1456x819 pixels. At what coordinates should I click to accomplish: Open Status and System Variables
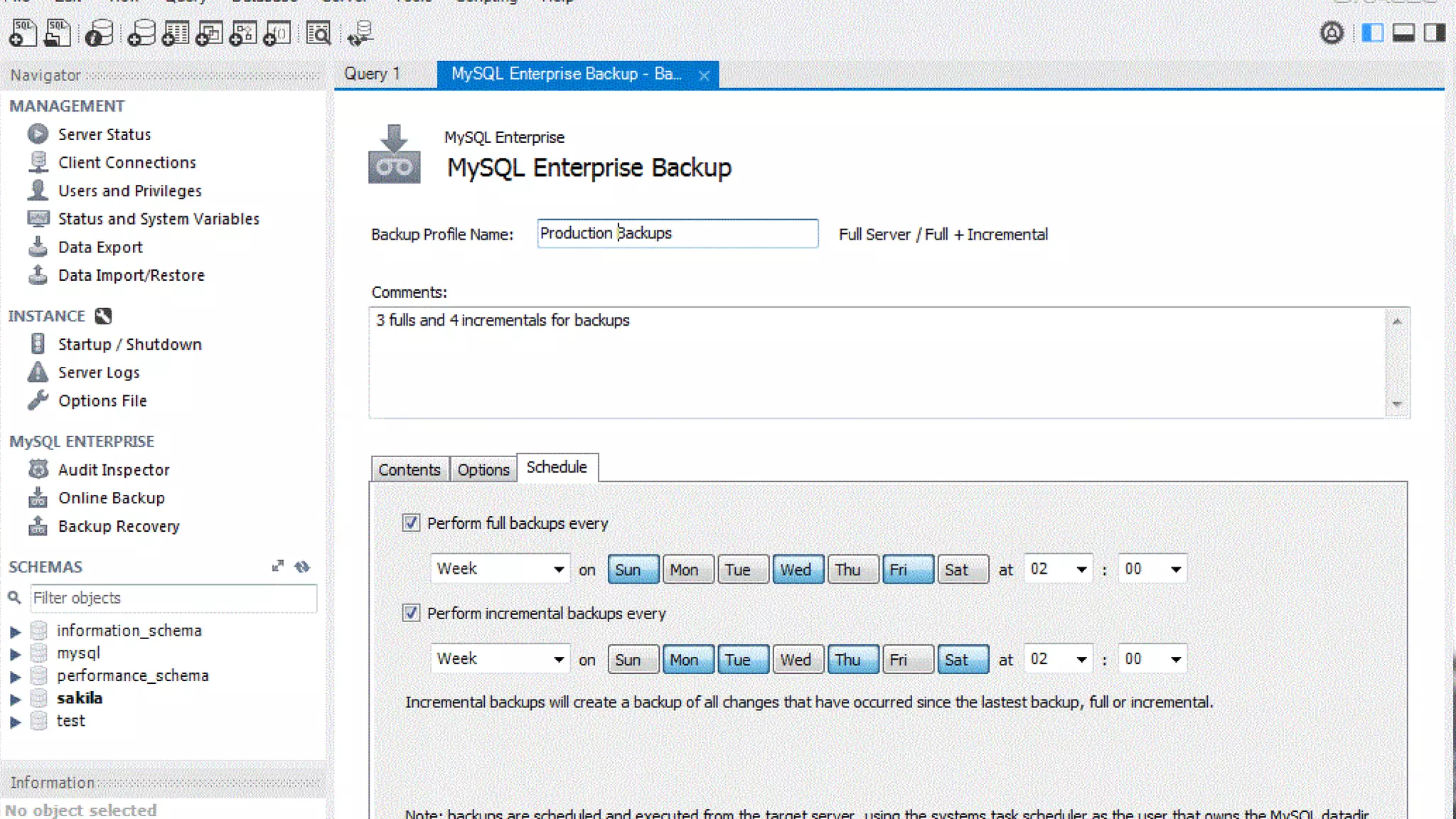click(x=159, y=219)
